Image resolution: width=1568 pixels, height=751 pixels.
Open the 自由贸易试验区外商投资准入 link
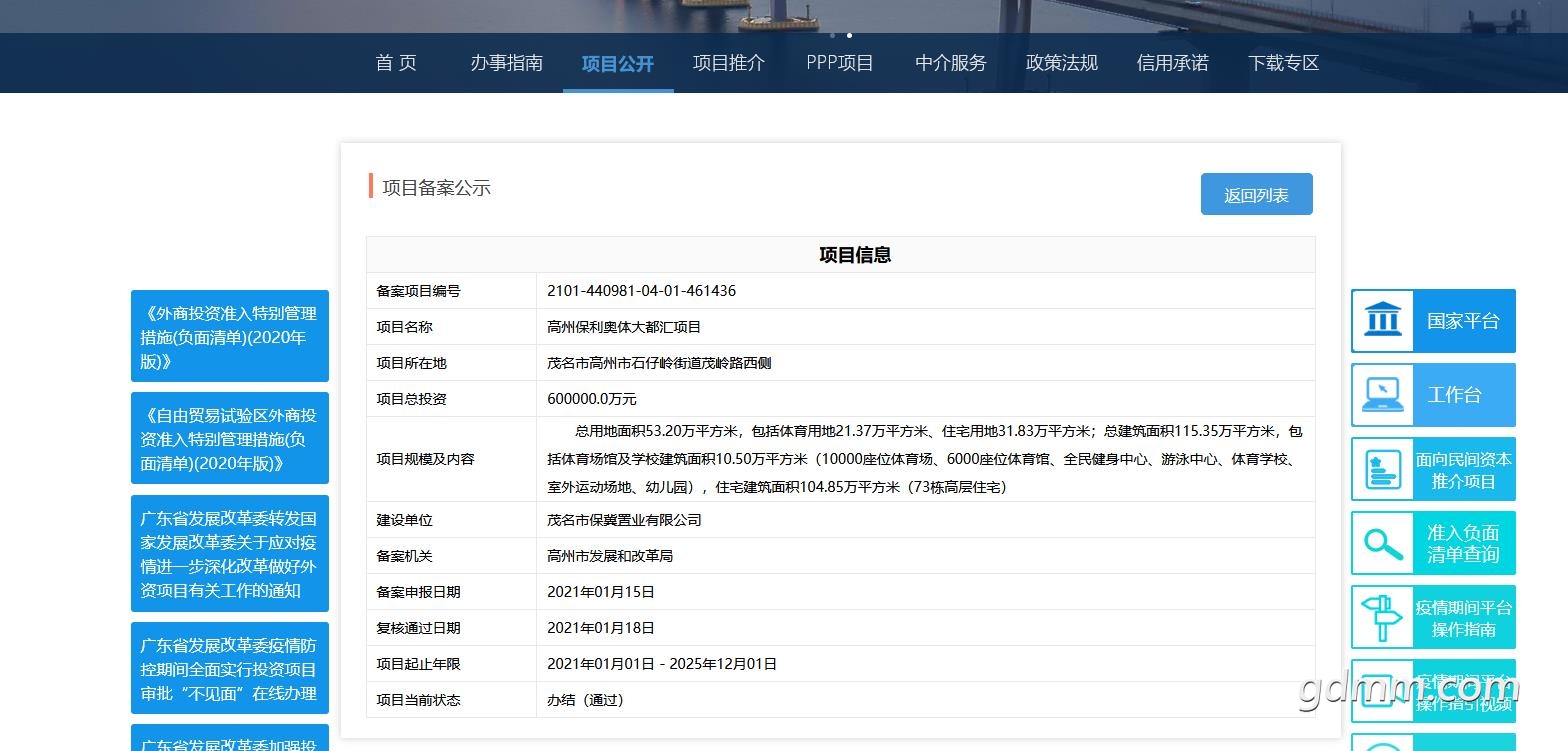pyautogui.click(x=229, y=439)
